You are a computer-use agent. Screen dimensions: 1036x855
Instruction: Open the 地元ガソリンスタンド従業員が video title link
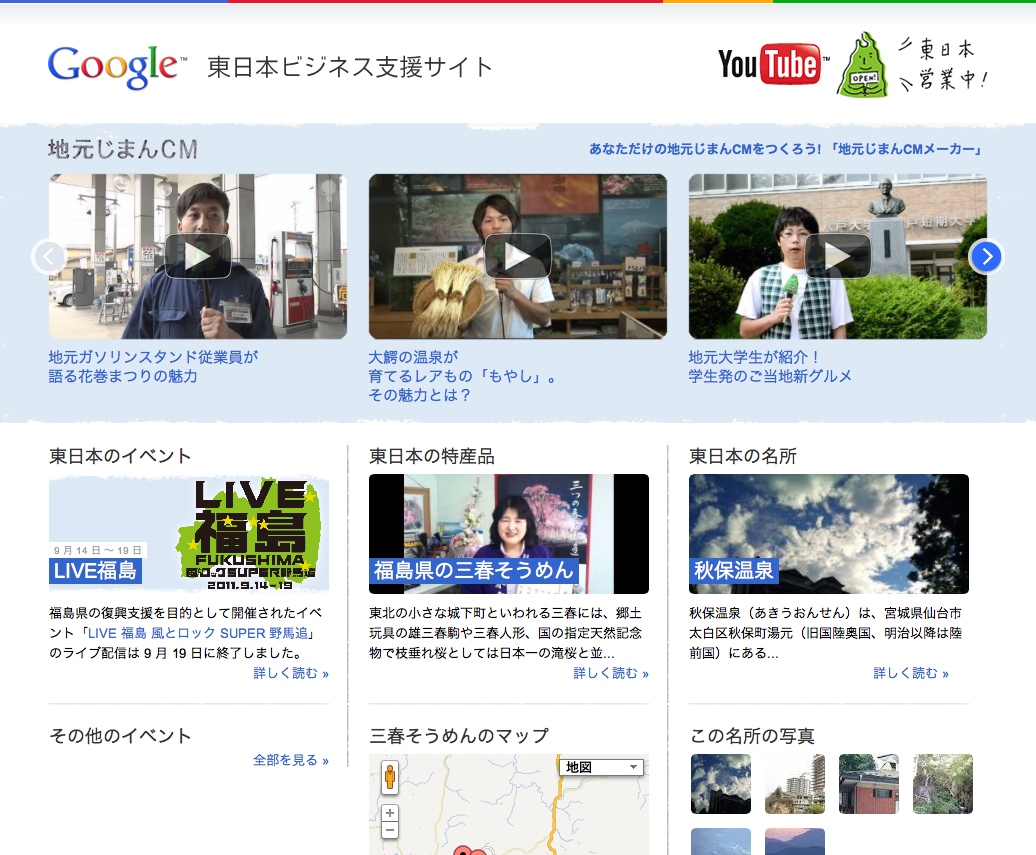point(153,367)
